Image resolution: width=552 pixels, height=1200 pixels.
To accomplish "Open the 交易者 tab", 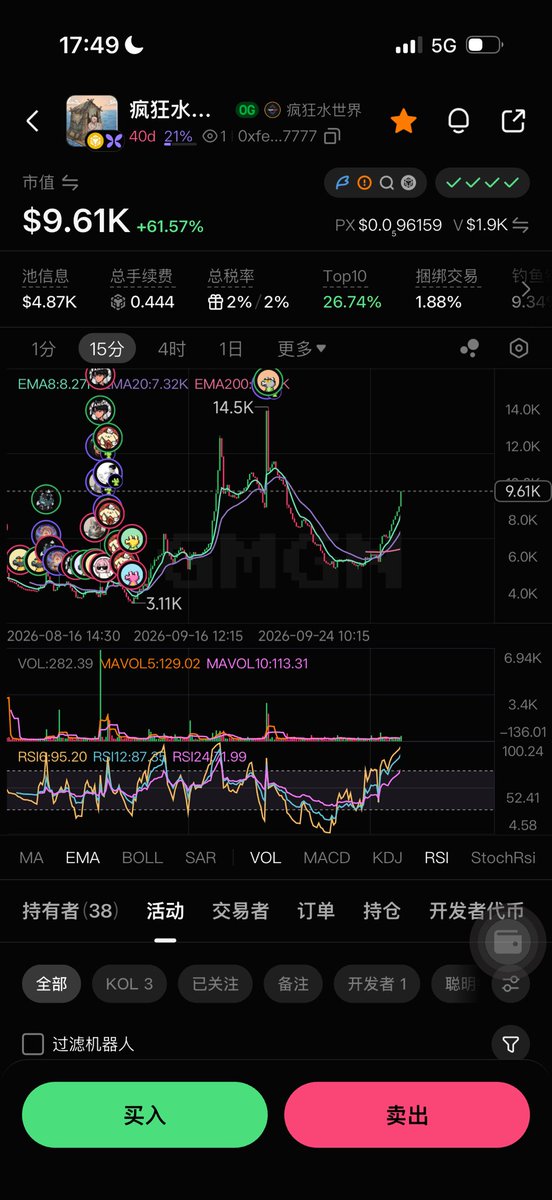I will click(x=240, y=911).
